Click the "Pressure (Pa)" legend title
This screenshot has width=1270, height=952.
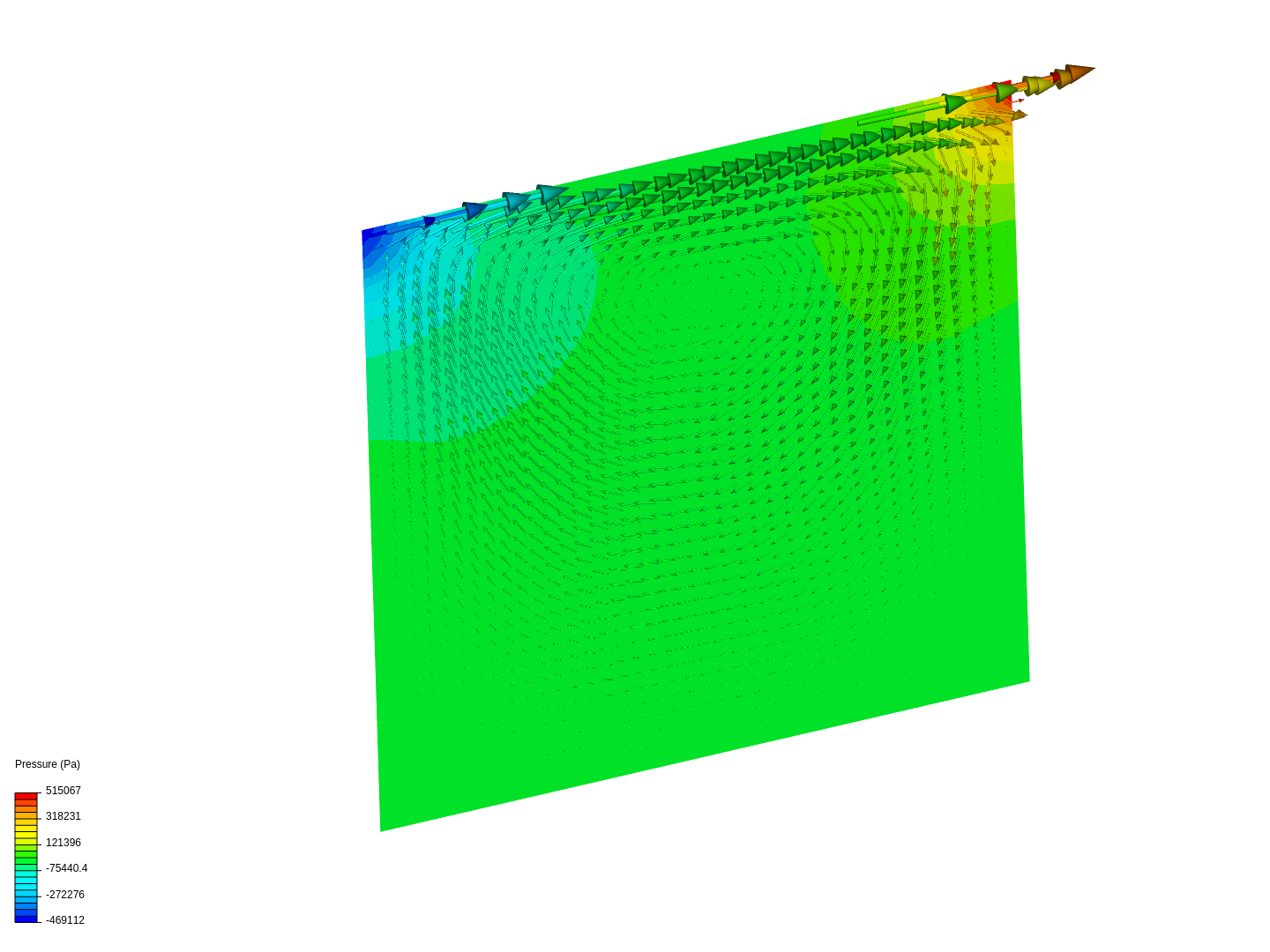[48, 764]
